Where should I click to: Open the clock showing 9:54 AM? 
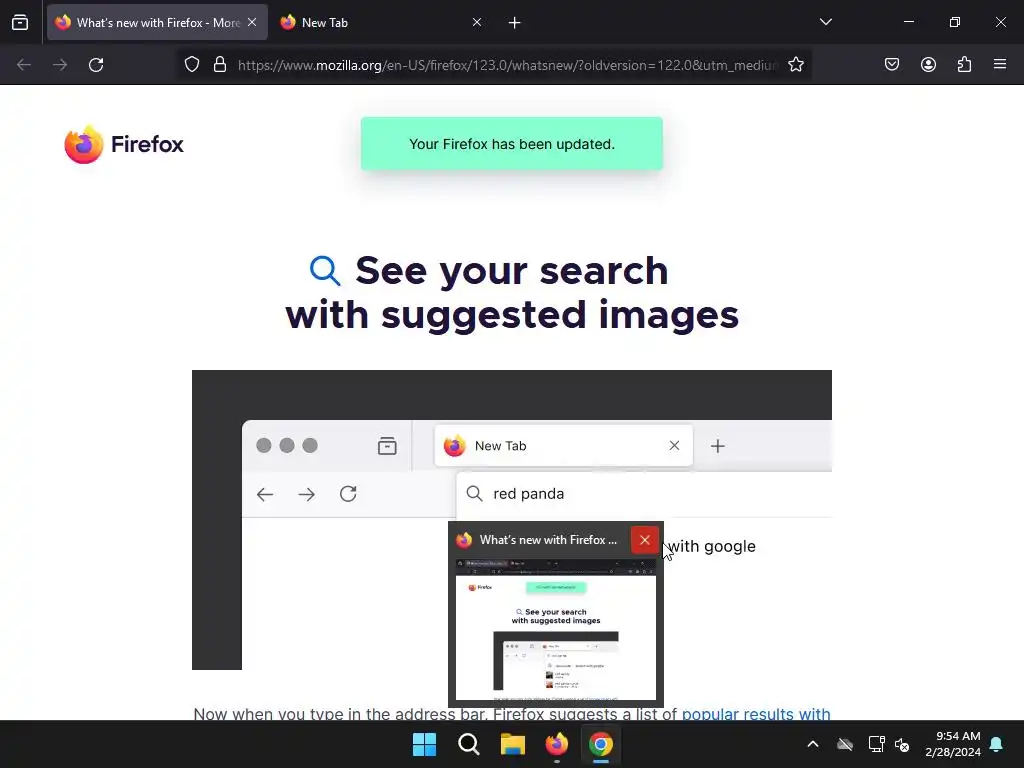click(953, 744)
